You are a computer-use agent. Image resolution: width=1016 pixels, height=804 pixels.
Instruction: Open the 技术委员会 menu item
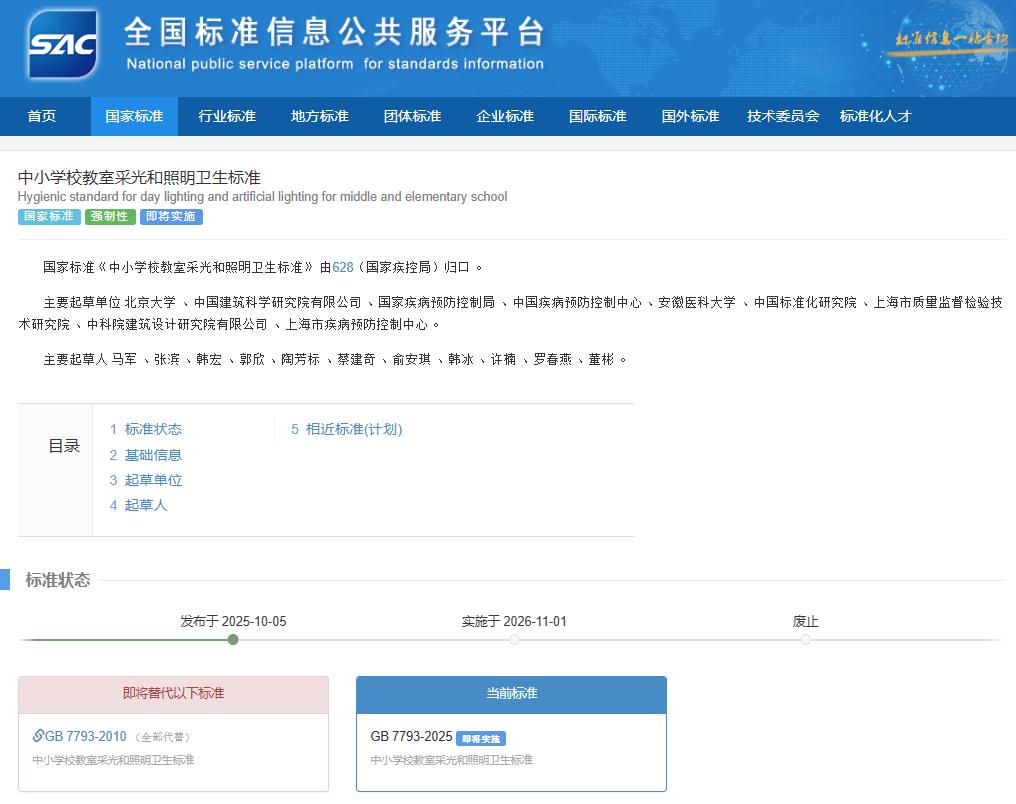(783, 116)
